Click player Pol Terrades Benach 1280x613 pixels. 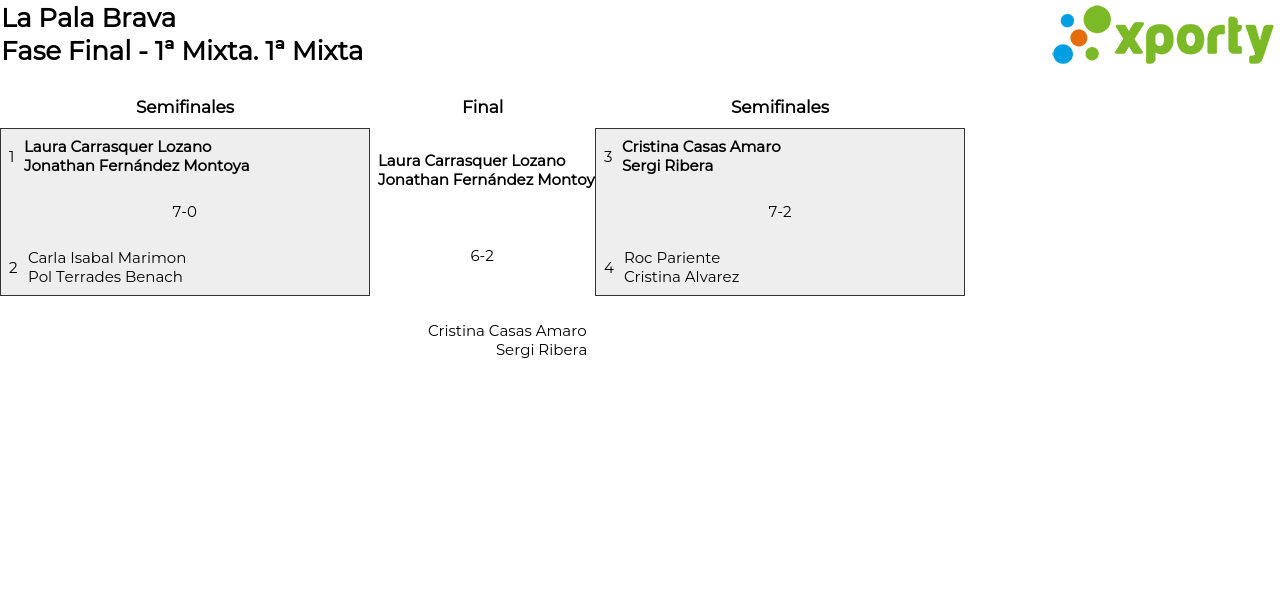[105, 277]
